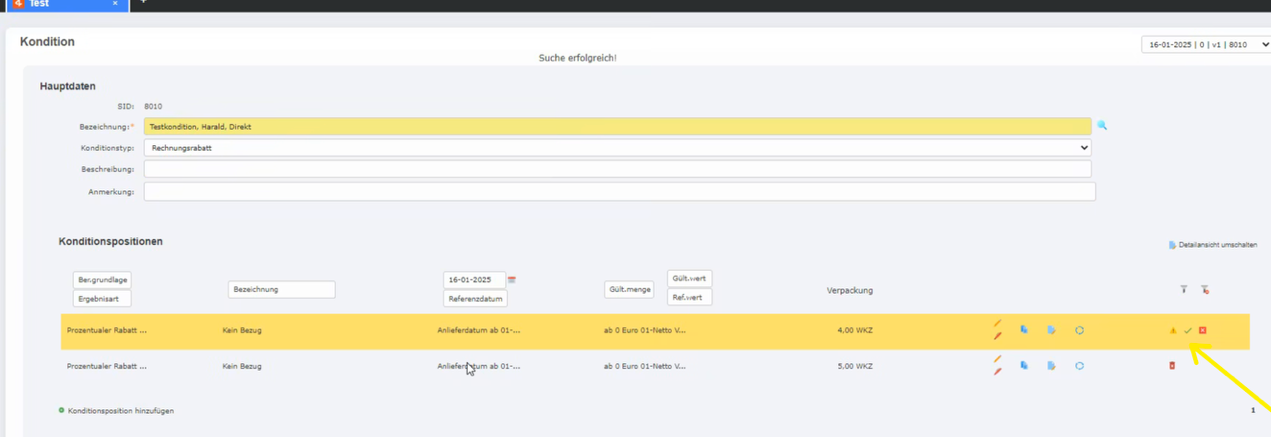1271x437 pixels.
Task: Clear filters with the funnel-remove icon
Action: tap(1205, 290)
